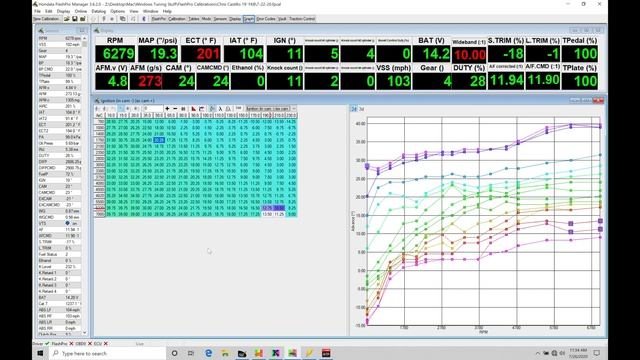Click the Traction Control toolbar button
640x360 pixels.
(302, 19)
